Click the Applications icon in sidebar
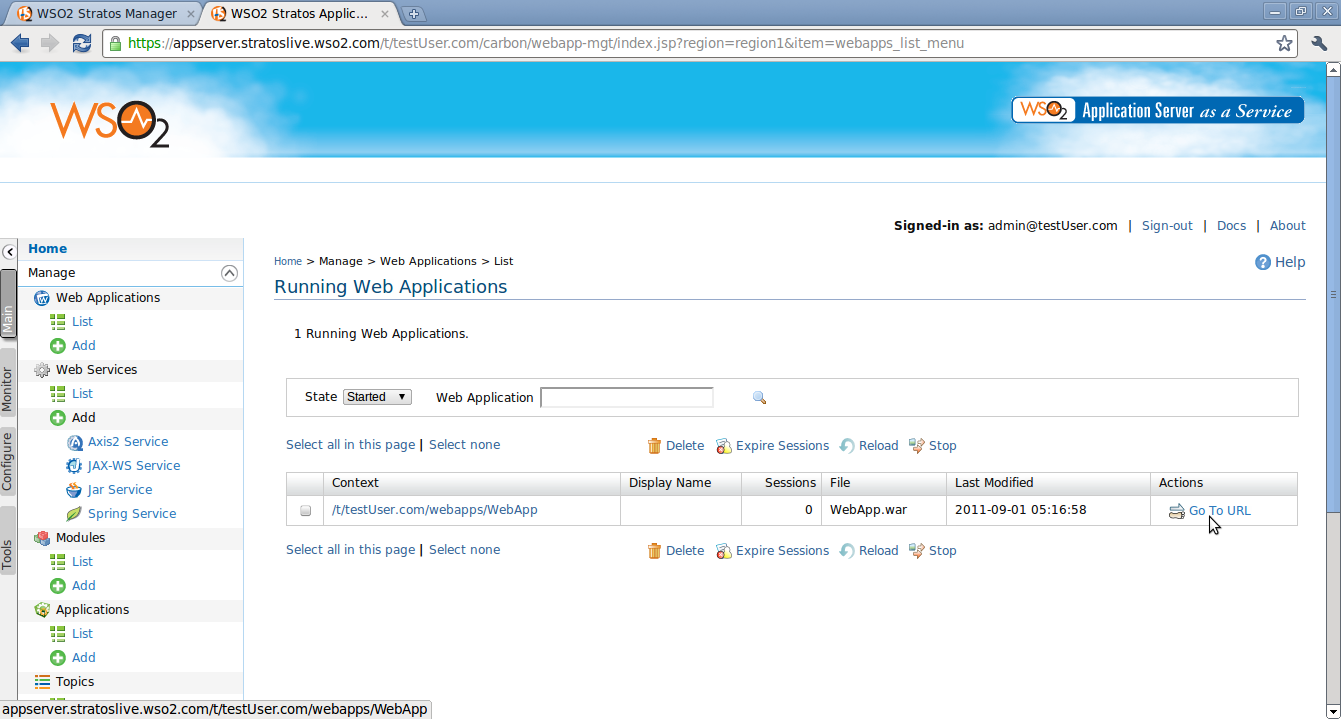1341x719 pixels. 42,610
